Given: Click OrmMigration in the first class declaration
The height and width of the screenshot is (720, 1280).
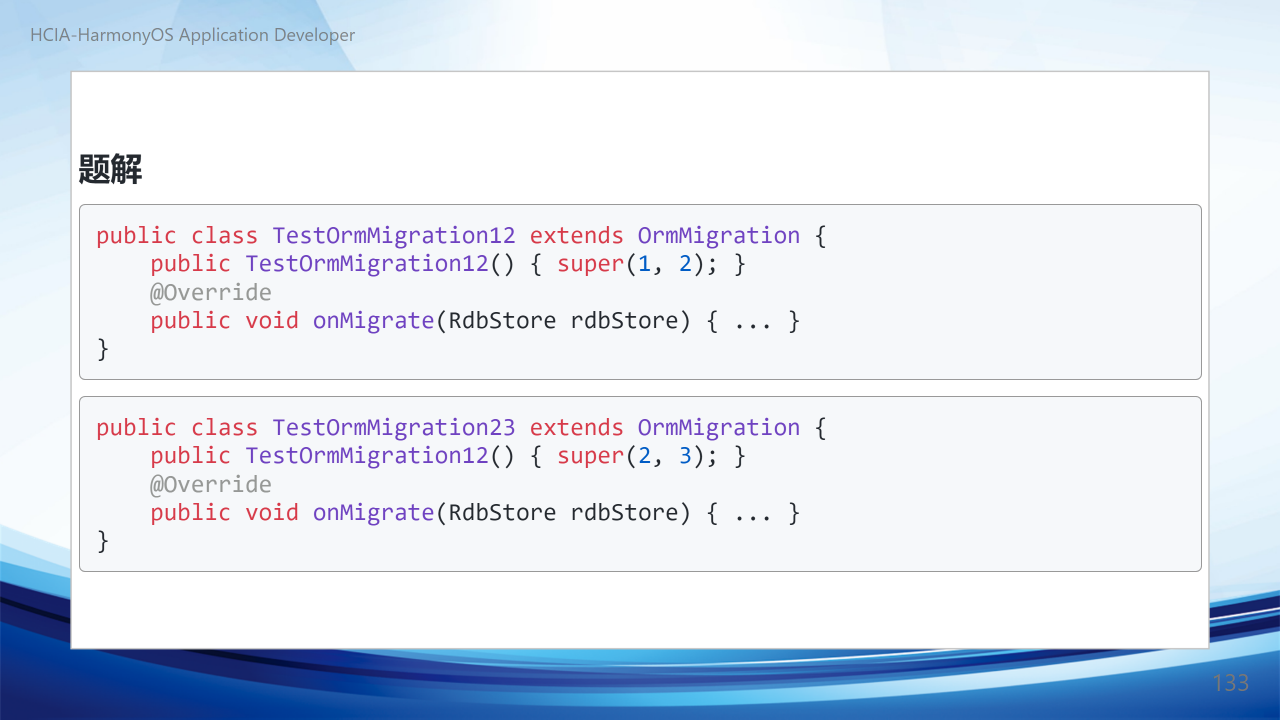Looking at the screenshot, I should tap(719, 236).
